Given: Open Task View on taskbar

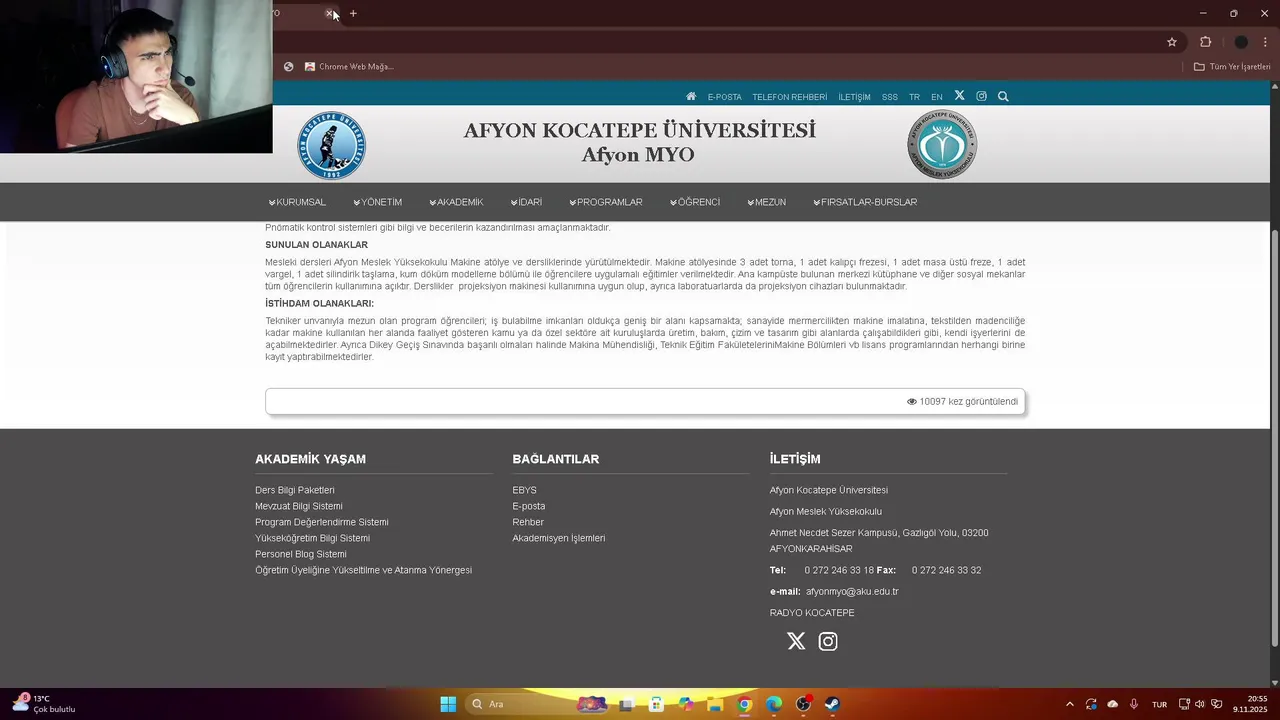Looking at the screenshot, I should (626, 704).
